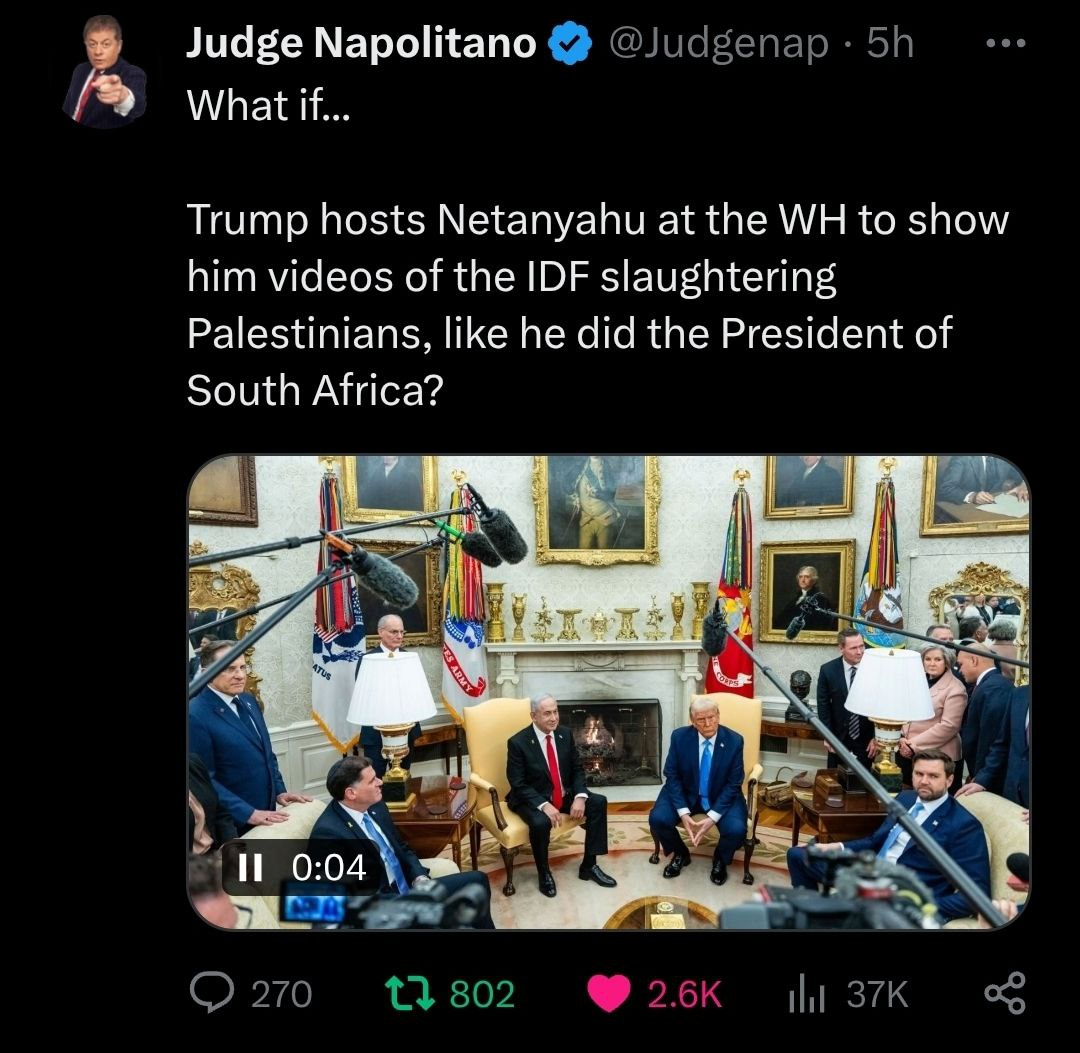This screenshot has width=1080, height=1053.
Task: Click the share icon
Action: click(x=1006, y=993)
